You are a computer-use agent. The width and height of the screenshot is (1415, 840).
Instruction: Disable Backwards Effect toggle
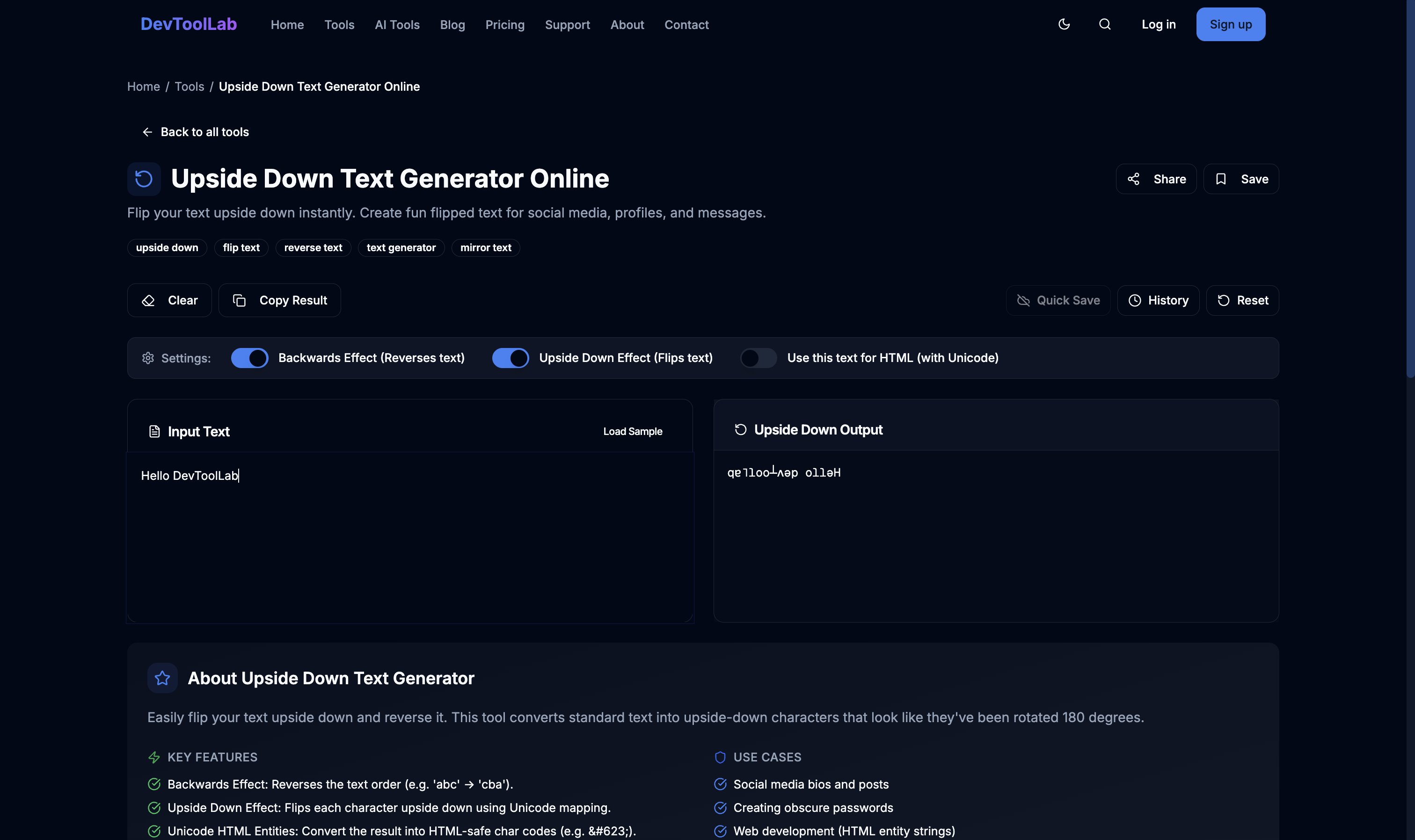[x=250, y=358]
